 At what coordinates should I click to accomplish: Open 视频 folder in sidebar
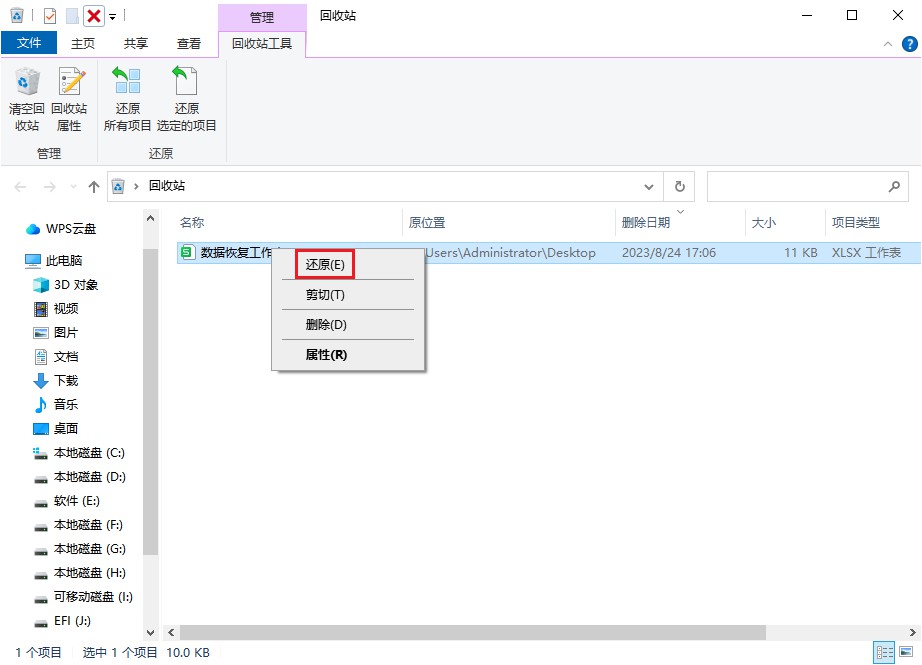click(x=56, y=309)
